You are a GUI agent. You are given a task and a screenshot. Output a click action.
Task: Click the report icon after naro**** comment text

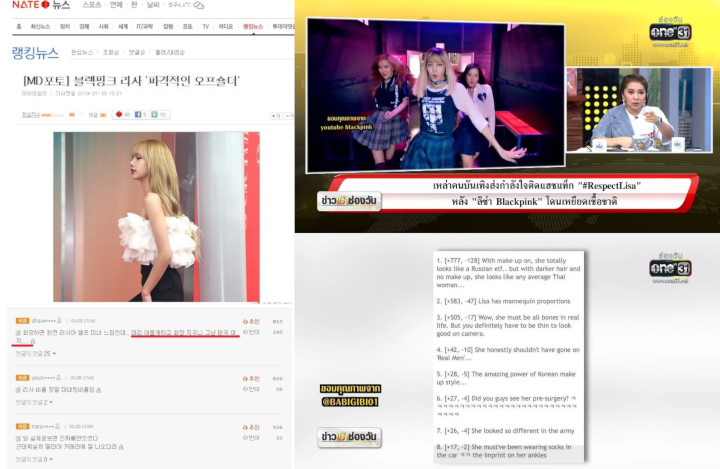(121, 446)
